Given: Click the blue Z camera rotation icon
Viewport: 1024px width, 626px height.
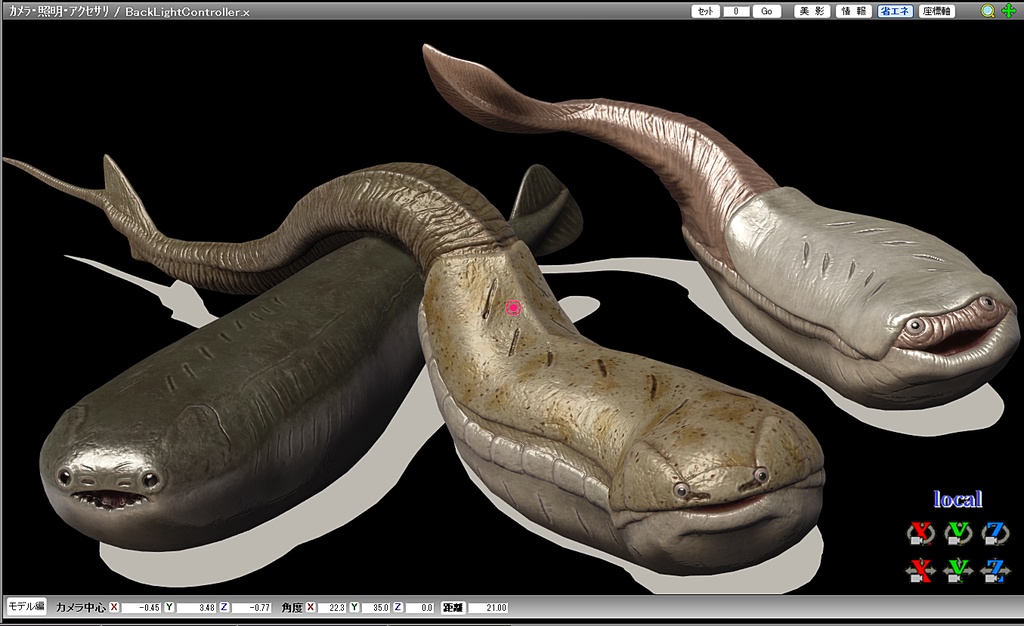Looking at the screenshot, I should pos(995,532).
